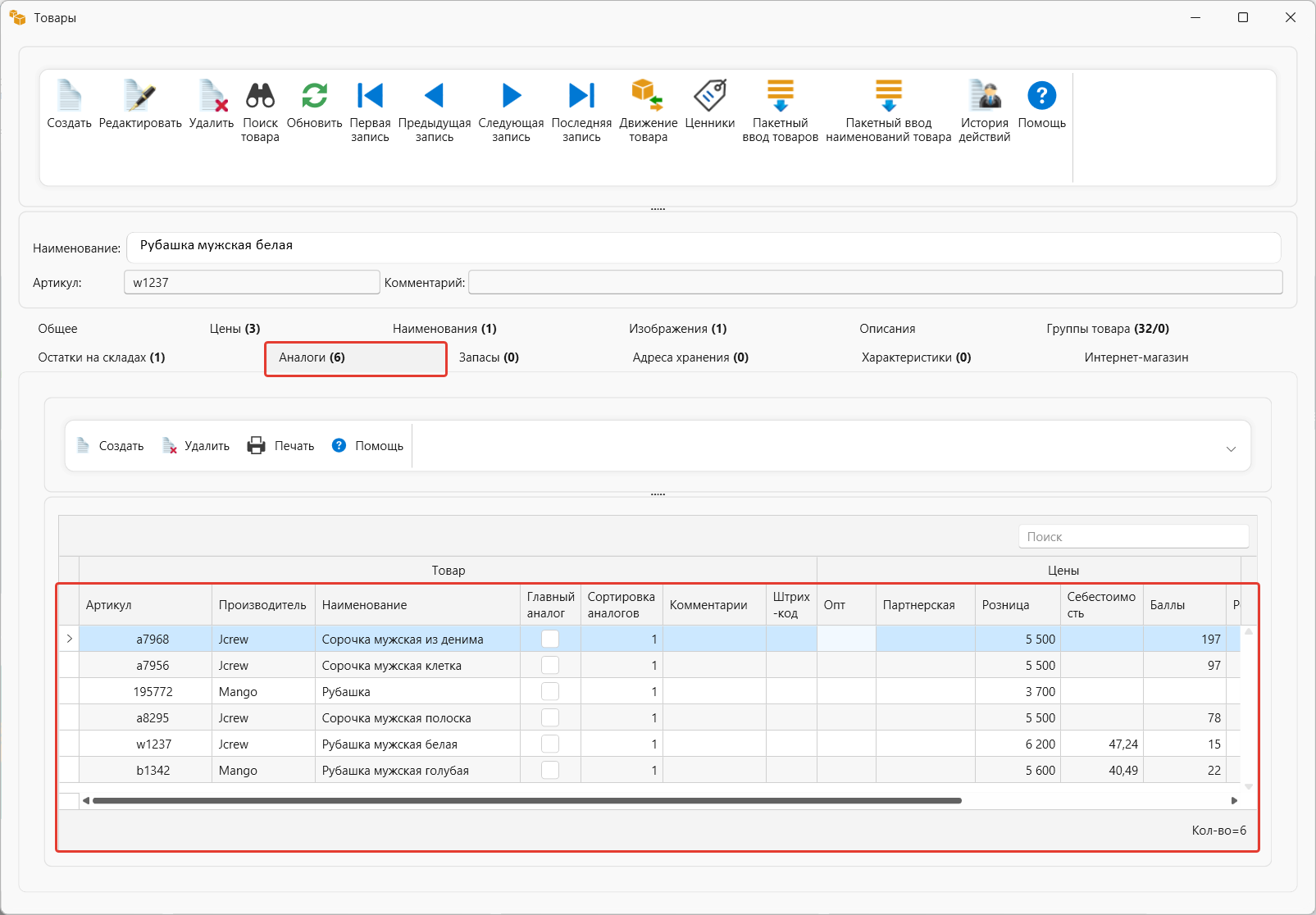Click the Create new product icon

click(x=69, y=96)
